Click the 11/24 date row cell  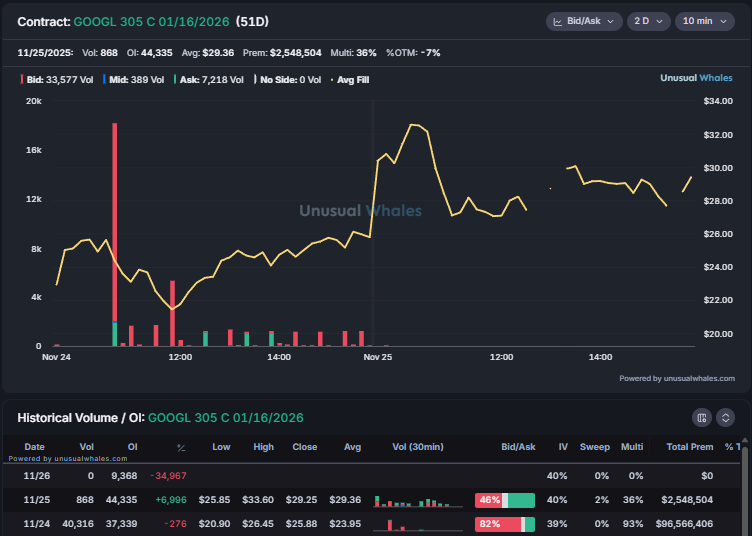click(x=36, y=524)
